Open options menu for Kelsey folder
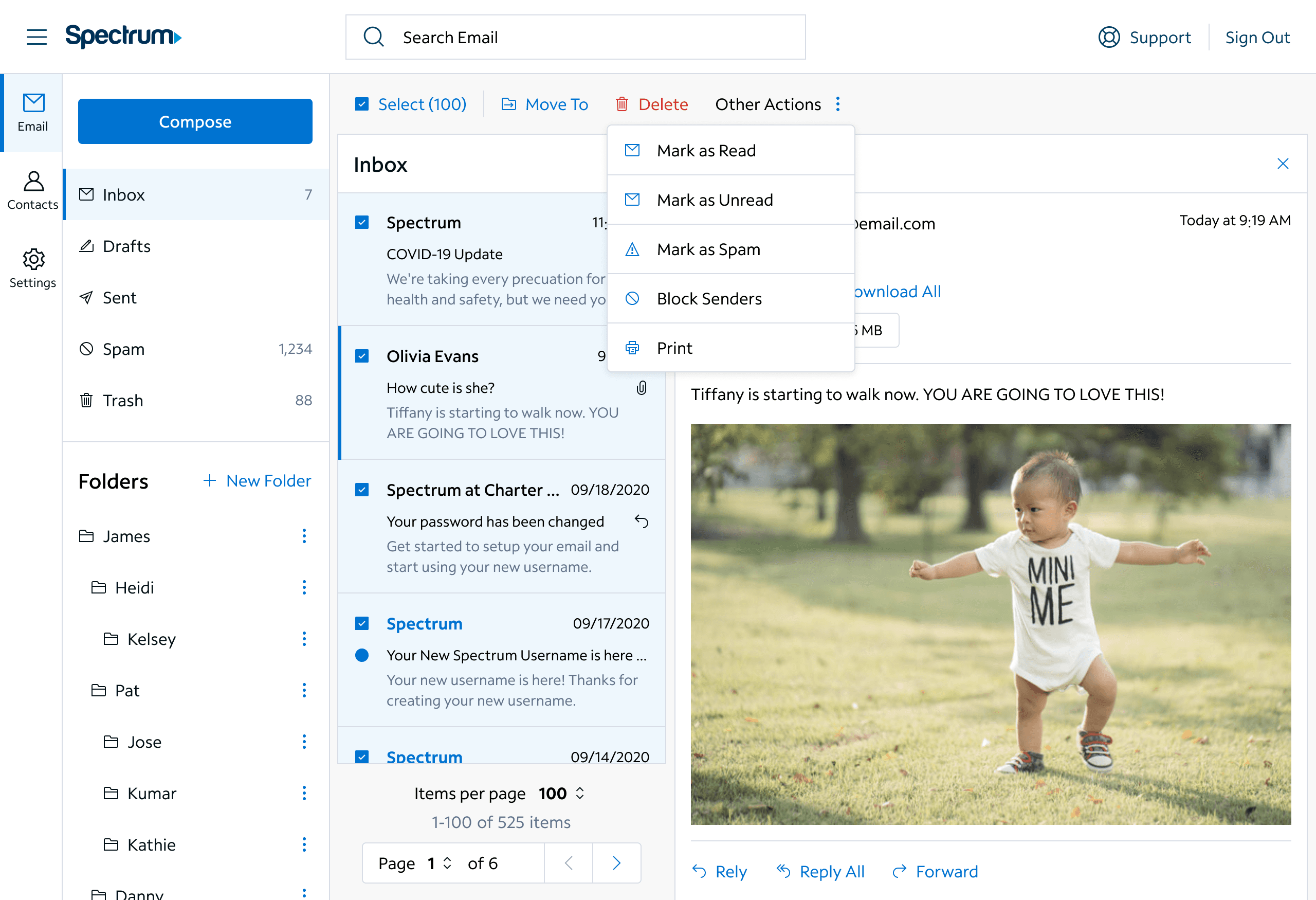This screenshot has height=900, width=1316. pyautogui.click(x=304, y=639)
